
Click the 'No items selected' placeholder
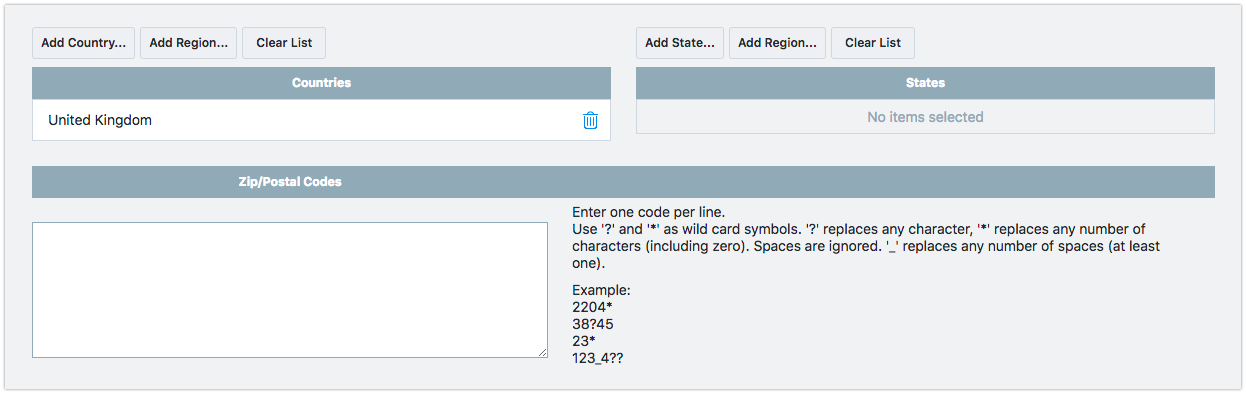pos(925,117)
